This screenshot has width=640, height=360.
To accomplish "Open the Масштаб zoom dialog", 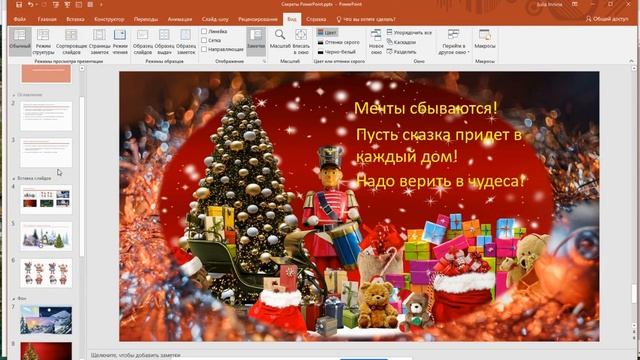I will (x=280, y=40).
